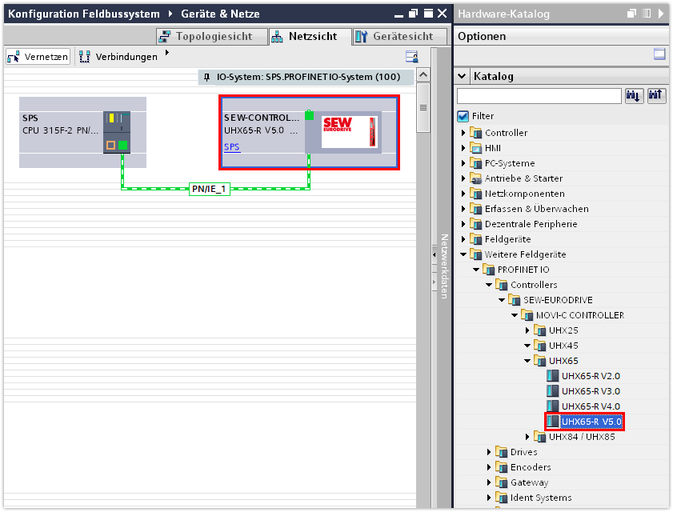Click the Vernetzen button
This screenshot has width=673, height=512.
pos(38,57)
